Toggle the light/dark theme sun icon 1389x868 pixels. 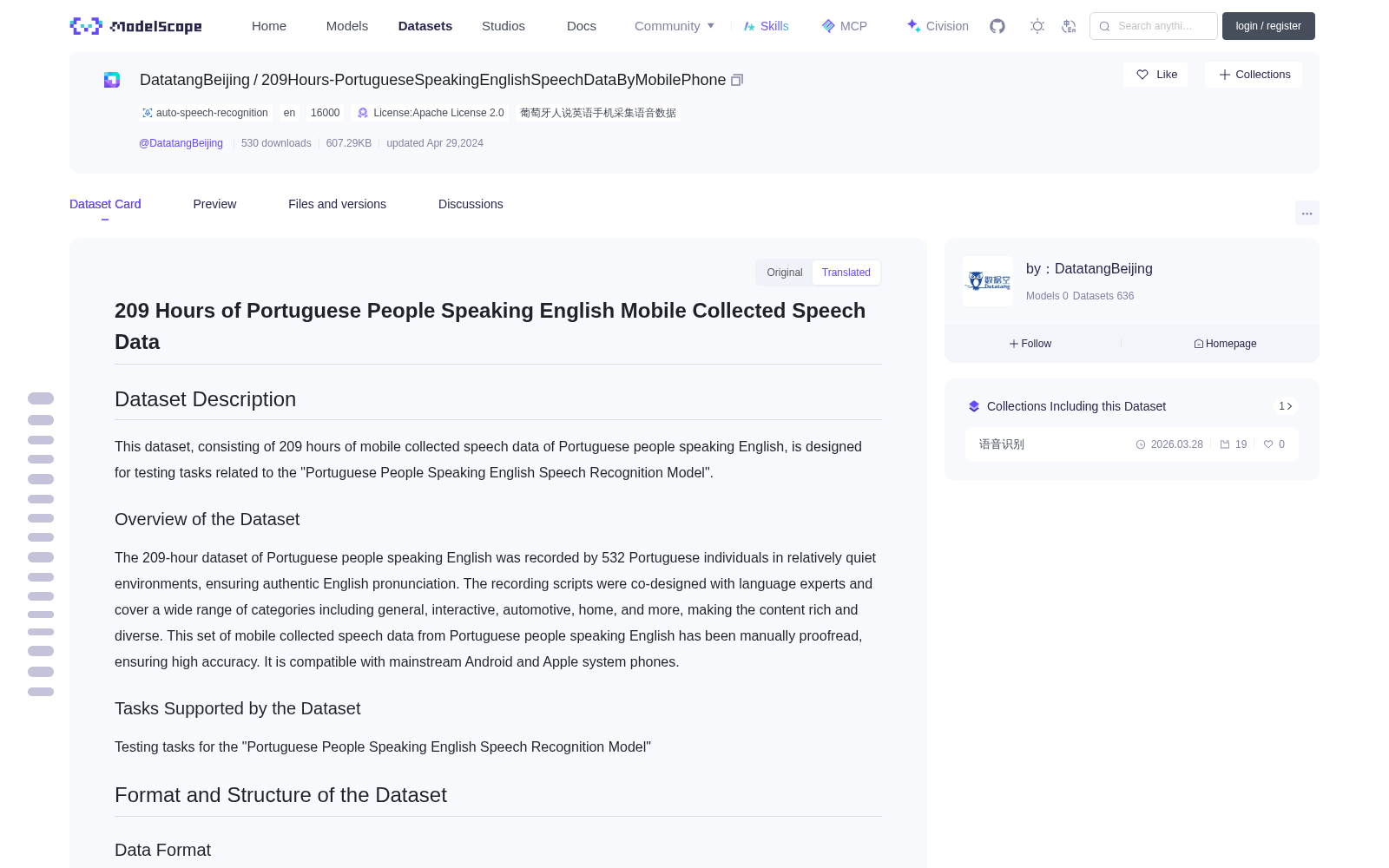pyautogui.click(x=1037, y=26)
